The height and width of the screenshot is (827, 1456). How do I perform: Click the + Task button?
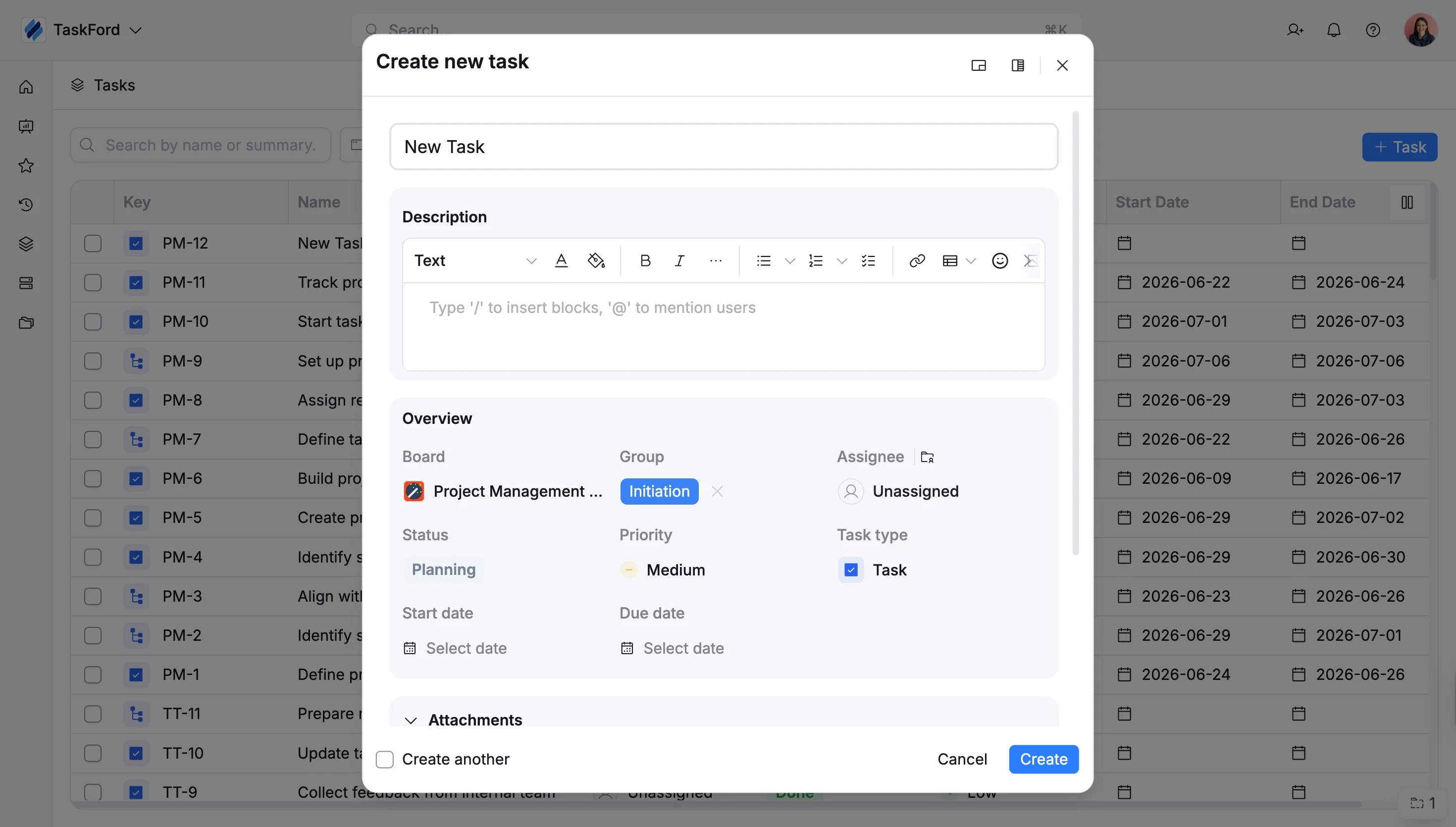(x=1399, y=147)
